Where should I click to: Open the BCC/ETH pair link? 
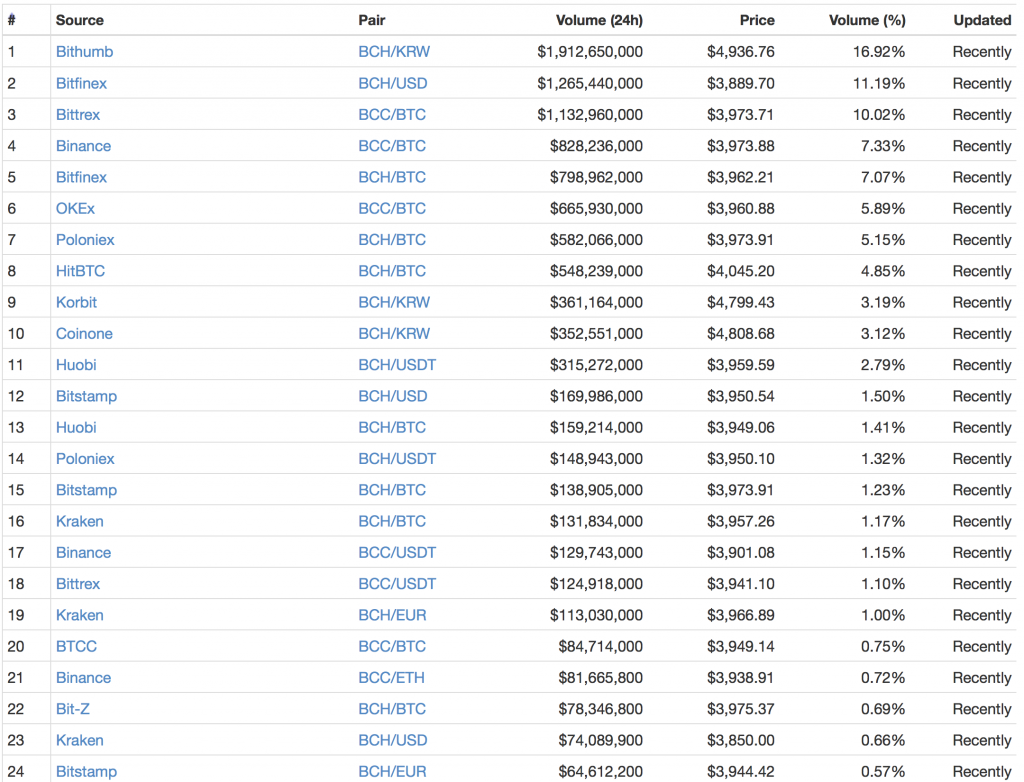pyautogui.click(x=391, y=678)
